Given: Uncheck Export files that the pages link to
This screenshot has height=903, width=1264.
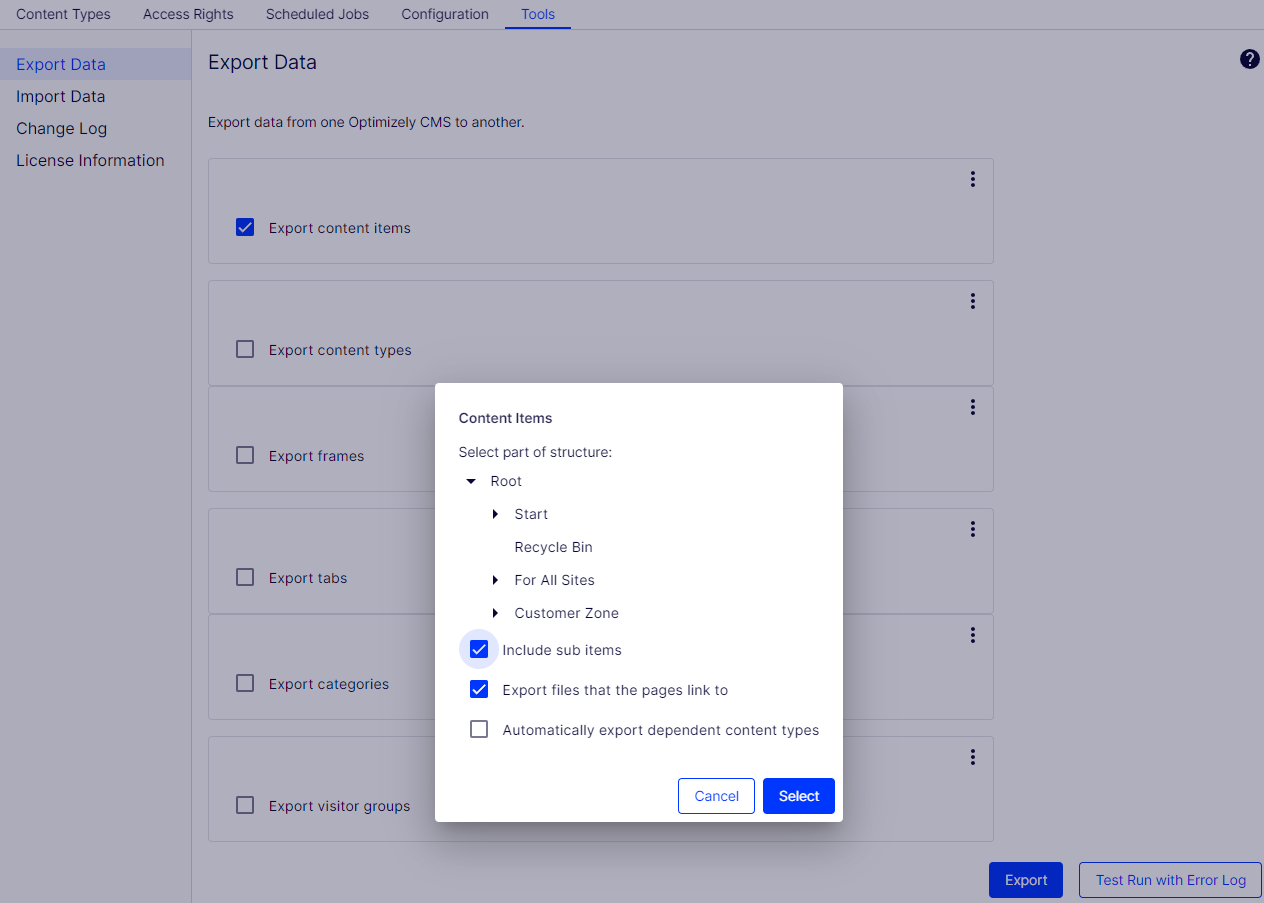Looking at the screenshot, I should [479, 689].
